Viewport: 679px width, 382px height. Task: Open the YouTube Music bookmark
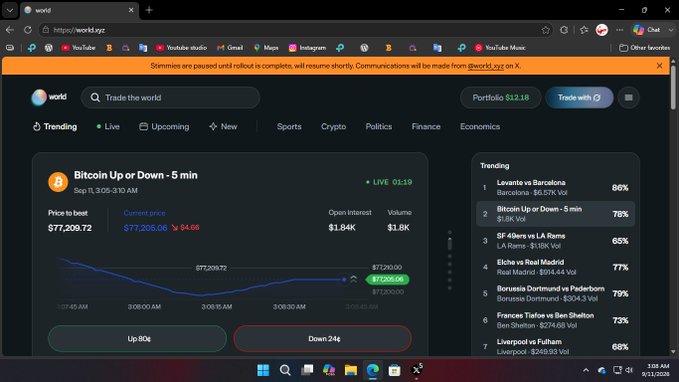500,48
